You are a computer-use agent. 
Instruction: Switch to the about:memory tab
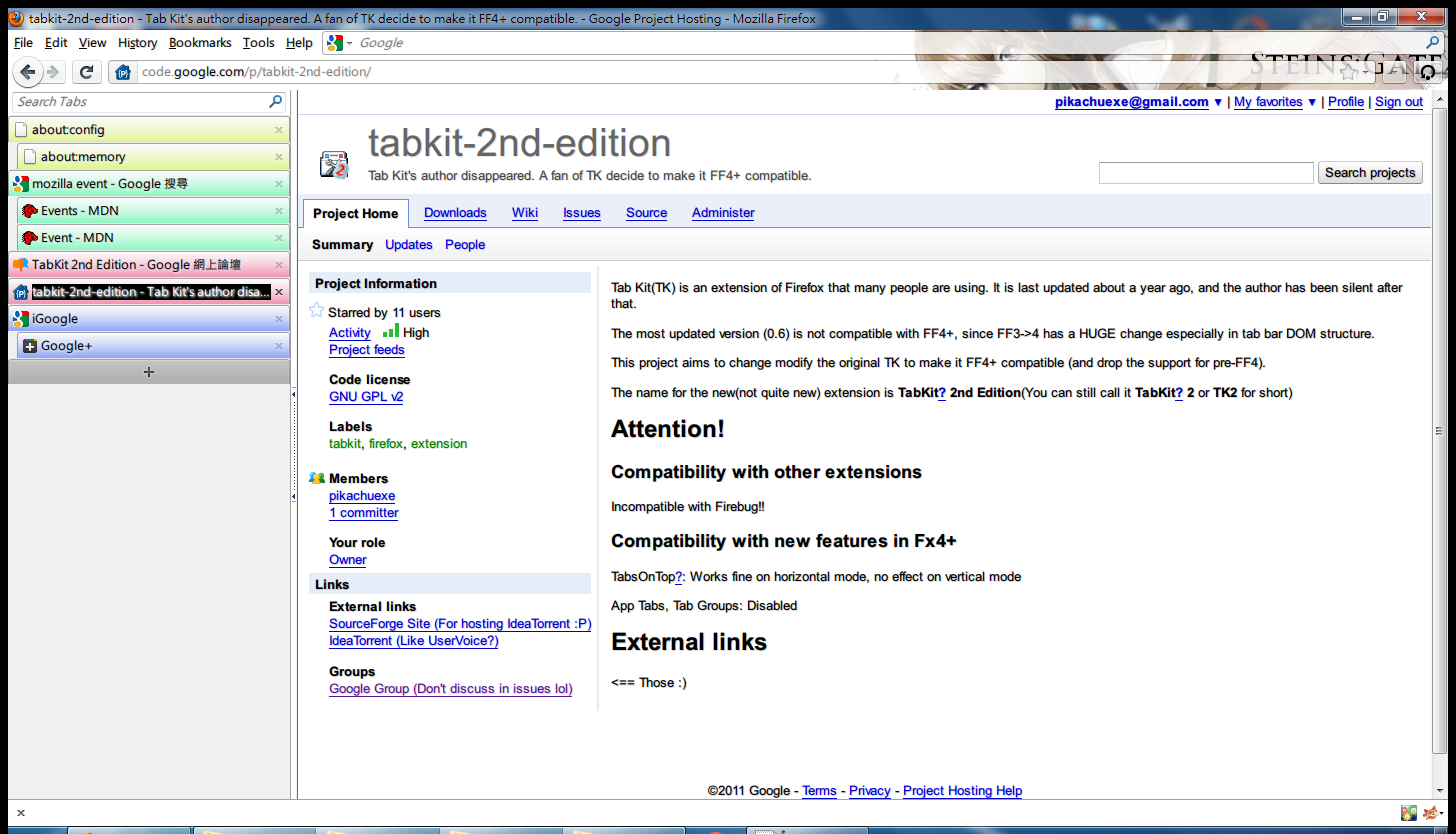(x=153, y=157)
